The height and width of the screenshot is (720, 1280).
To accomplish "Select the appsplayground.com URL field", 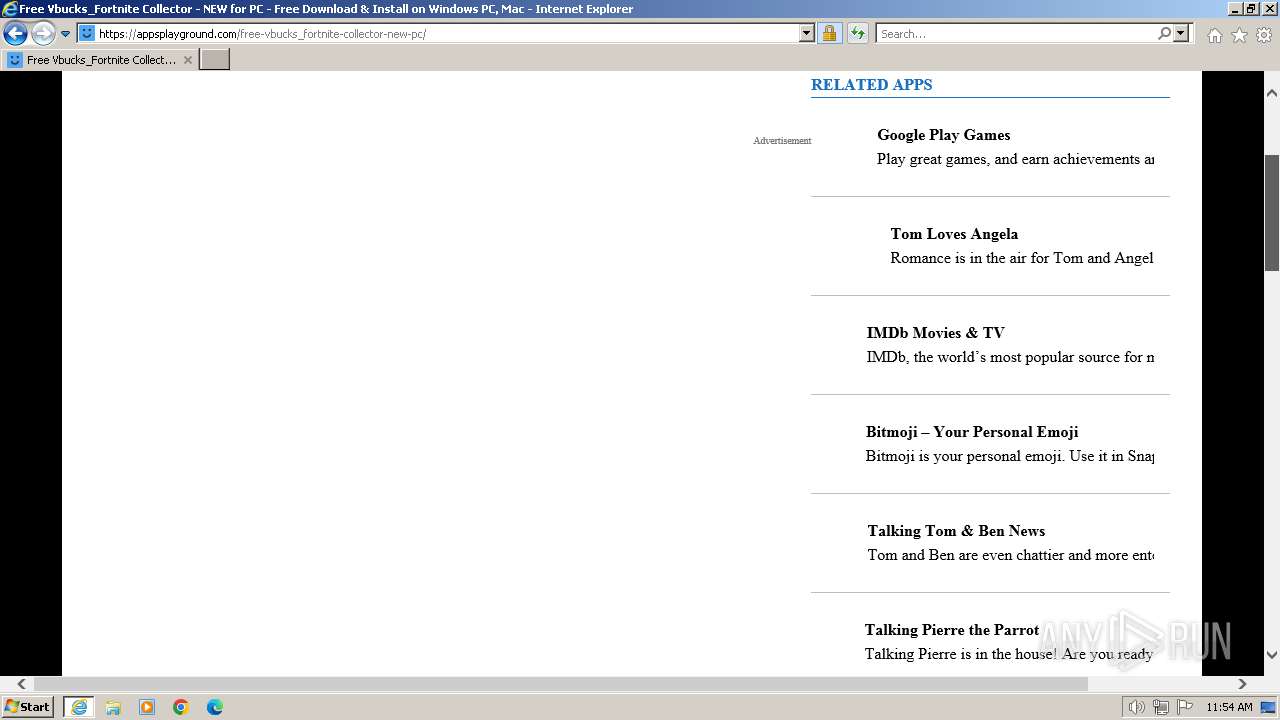I will pos(446,33).
